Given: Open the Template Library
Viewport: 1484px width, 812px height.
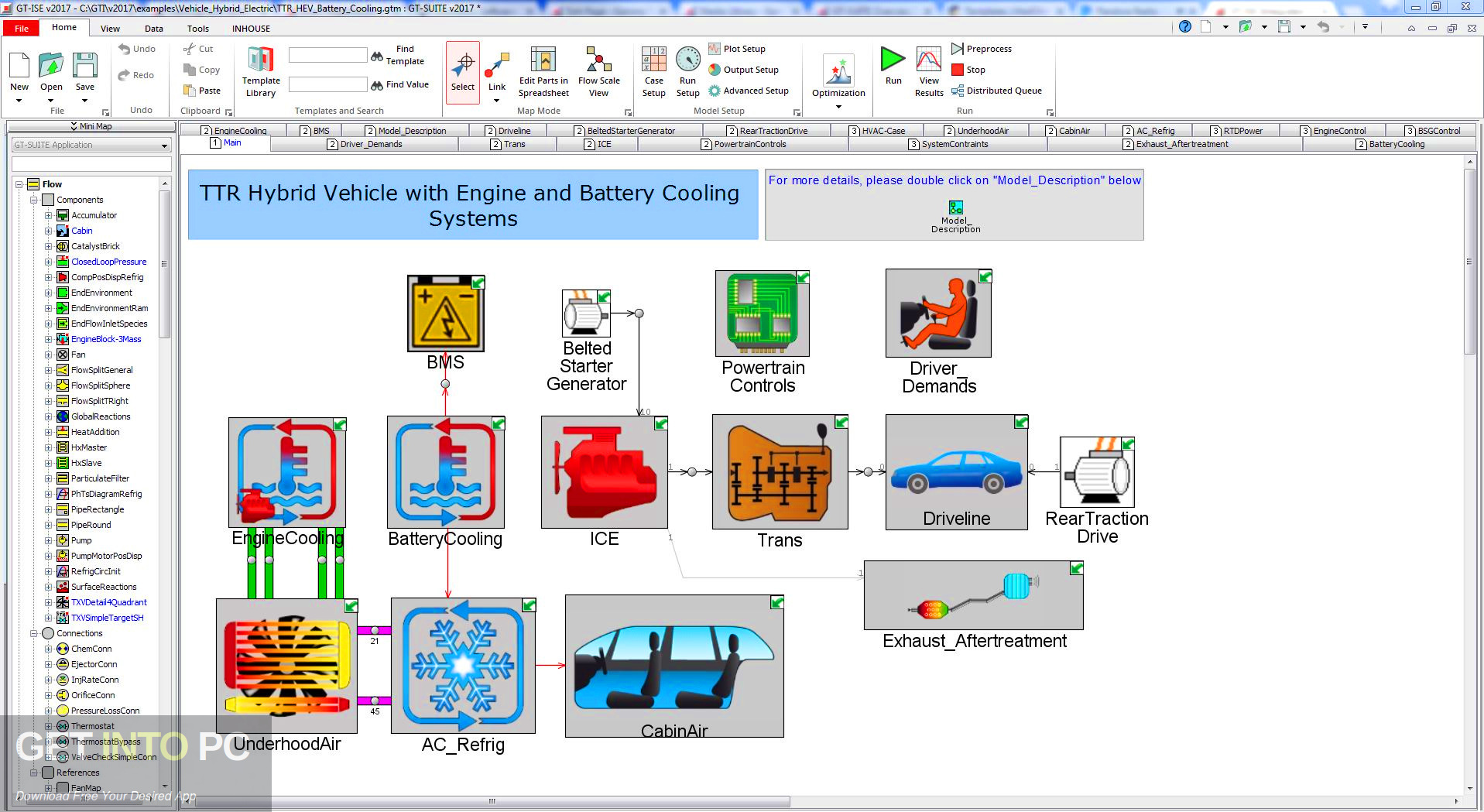Looking at the screenshot, I should pos(261,71).
